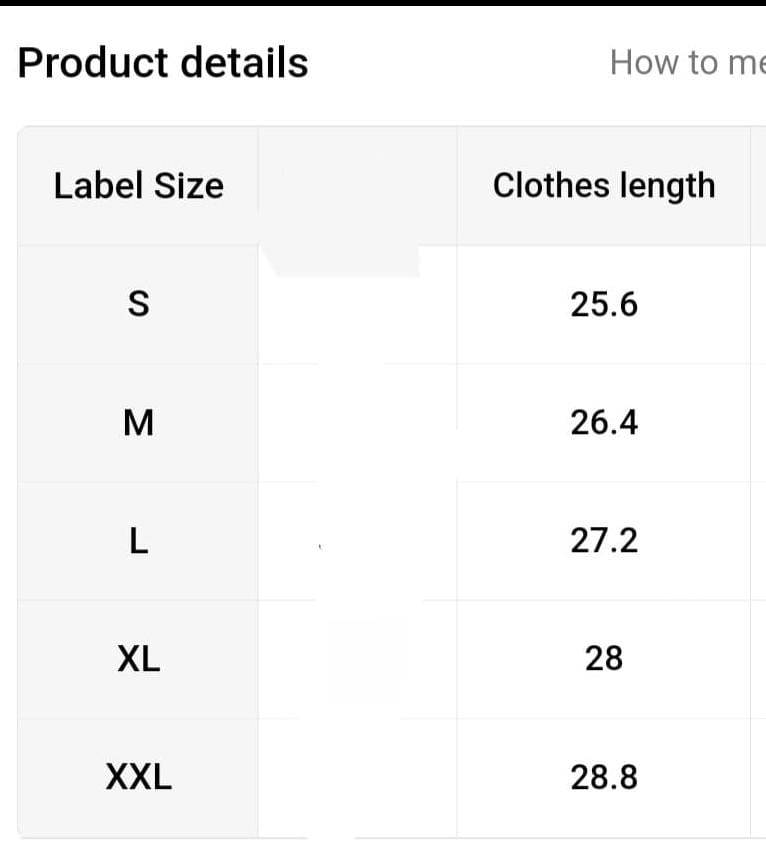Choose the L label size cell
The height and width of the screenshot is (849, 766).
click(x=138, y=541)
